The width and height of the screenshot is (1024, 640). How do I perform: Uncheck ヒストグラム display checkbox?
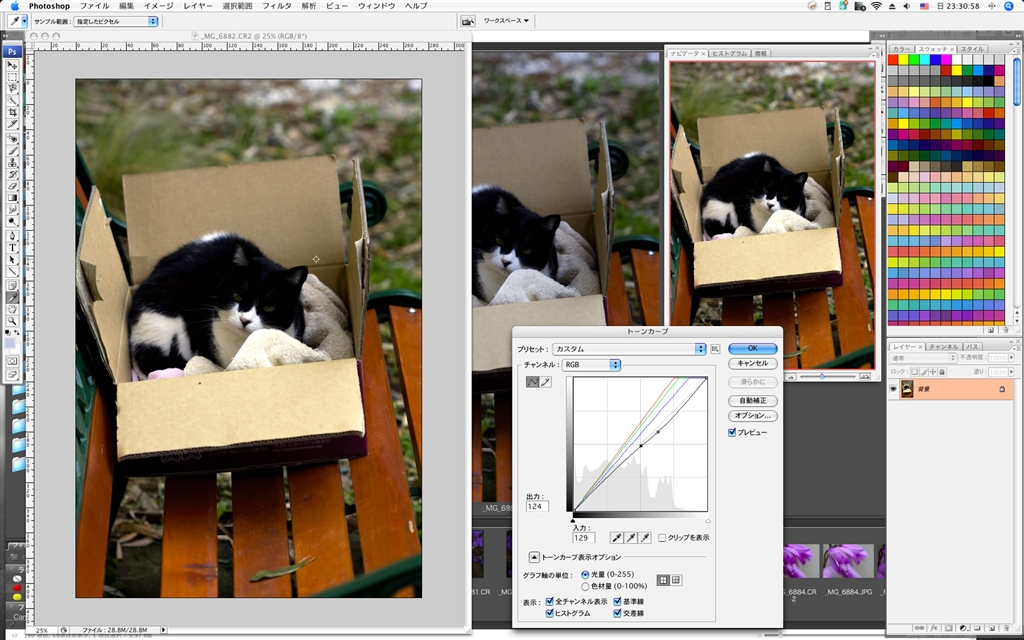[x=549, y=613]
